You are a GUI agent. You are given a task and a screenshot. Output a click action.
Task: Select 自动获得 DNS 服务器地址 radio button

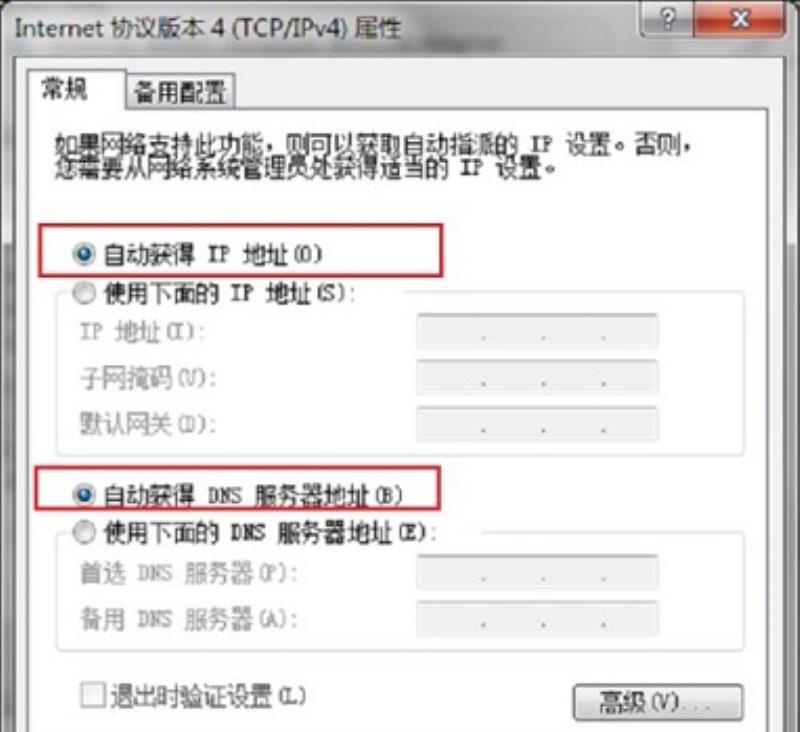(84, 495)
